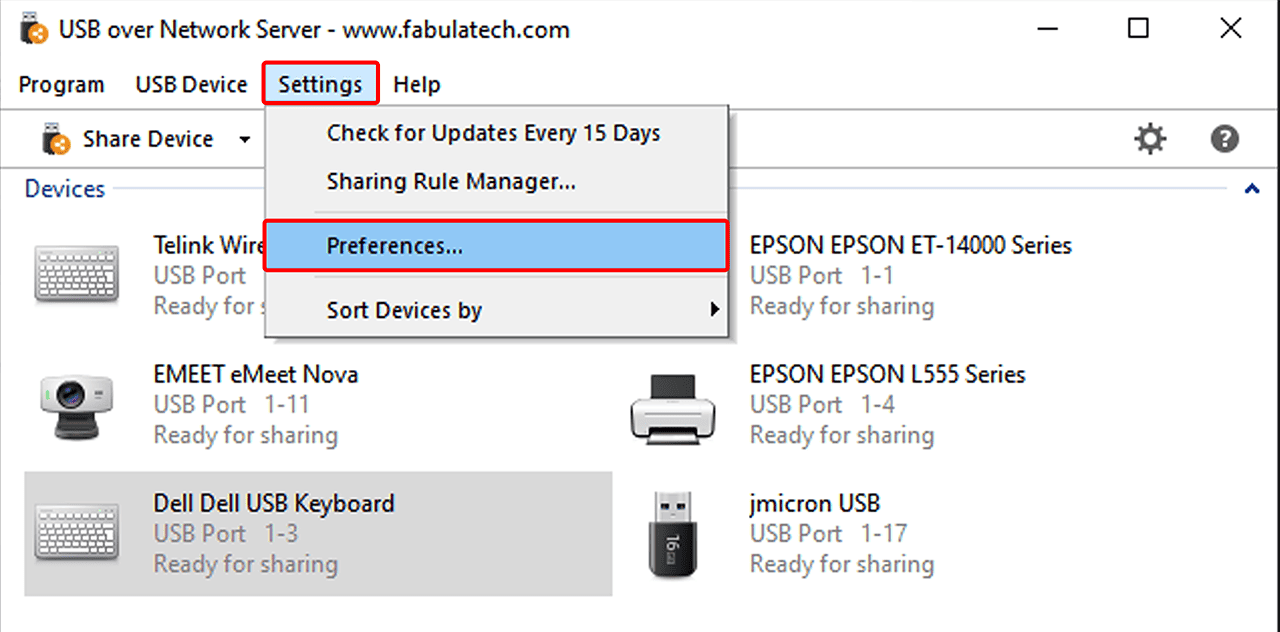Click the Share Device button label
Screen dimensions: 1280x632
pos(148,139)
